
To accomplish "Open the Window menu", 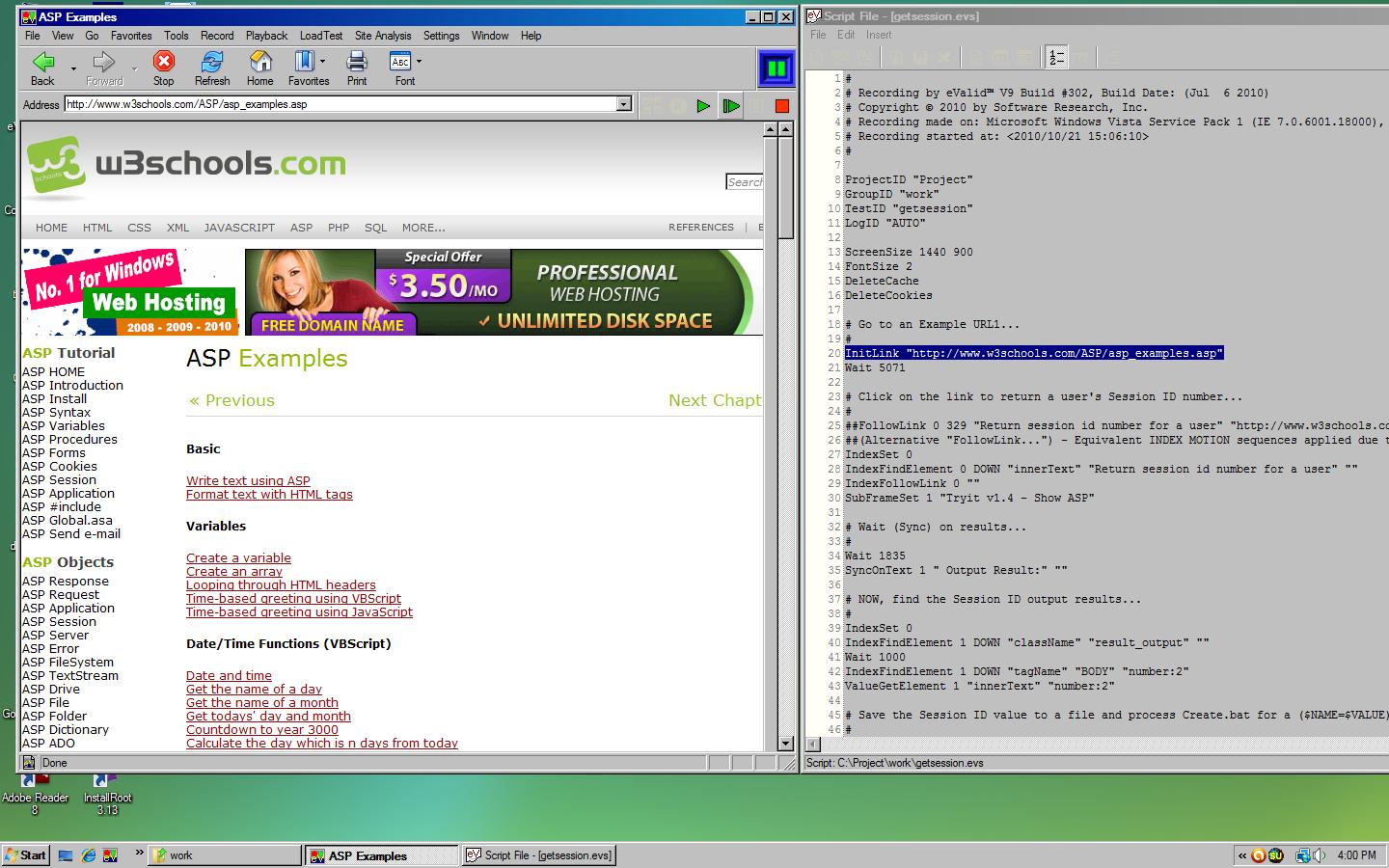I will [x=490, y=36].
